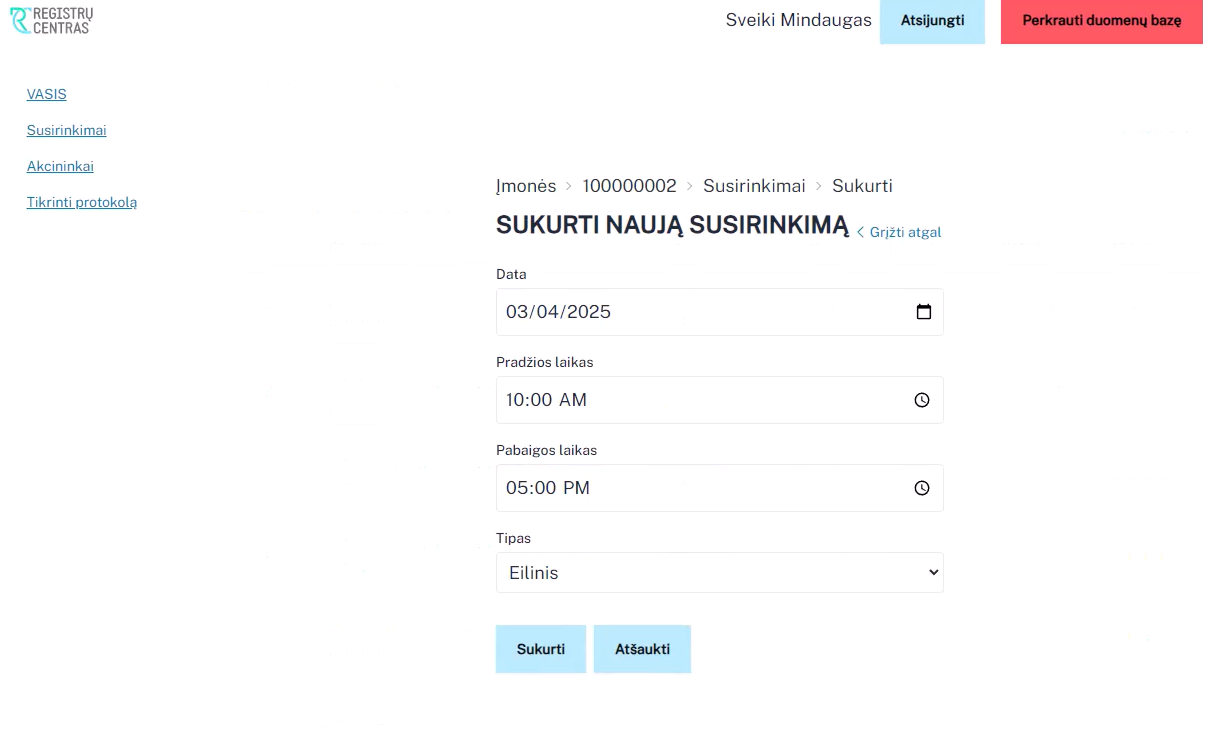Image resolution: width=1207 pixels, height=736 pixels.
Task: Open Tikrinti protokolą sidebar link
Action: point(82,202)
